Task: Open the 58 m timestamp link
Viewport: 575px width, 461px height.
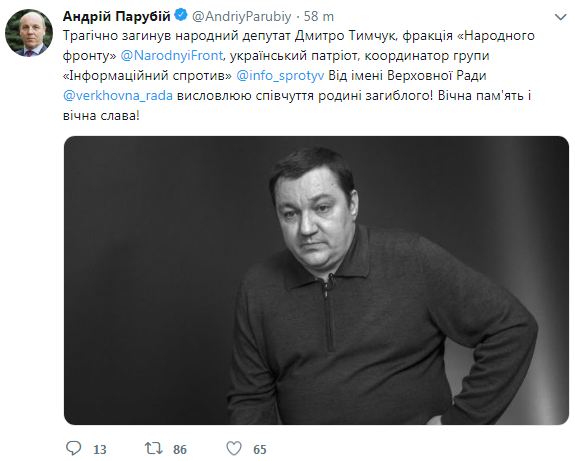Action: pos(319,17)
